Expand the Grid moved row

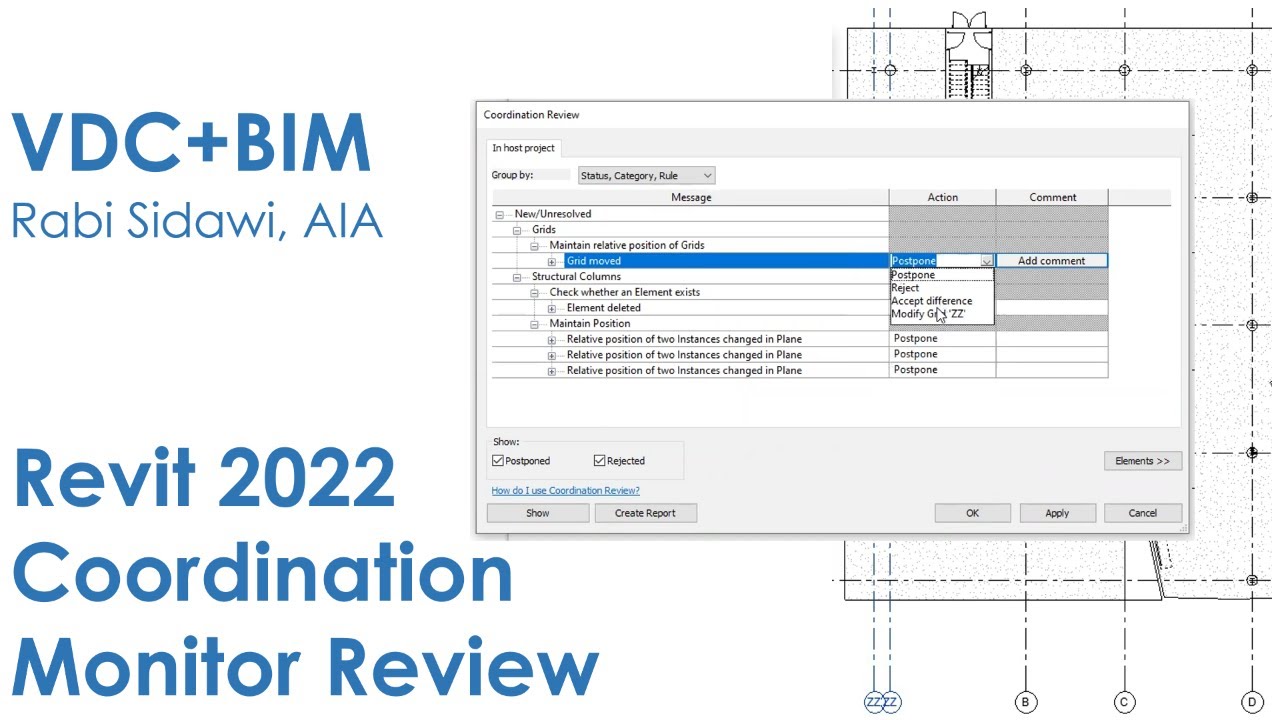(552, 261)
